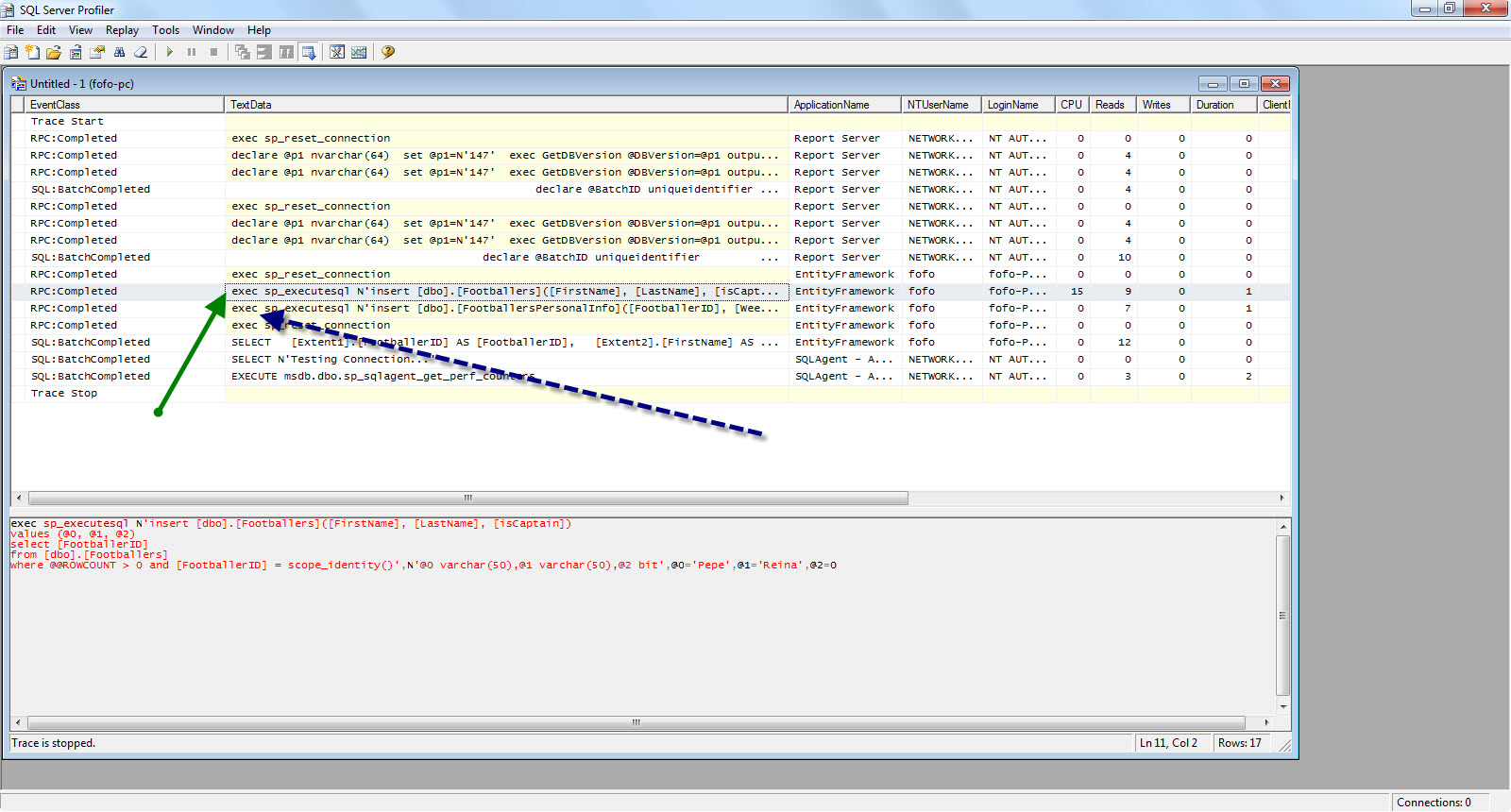Start the trace with the green play icon

pyautogui.click(x=170, y=52)
